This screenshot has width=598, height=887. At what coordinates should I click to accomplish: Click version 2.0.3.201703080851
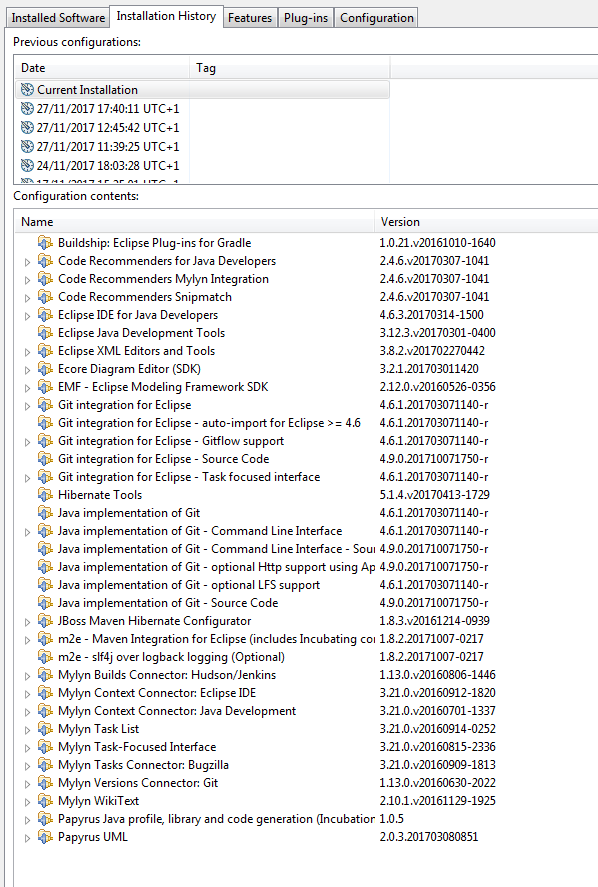[428, 837]
